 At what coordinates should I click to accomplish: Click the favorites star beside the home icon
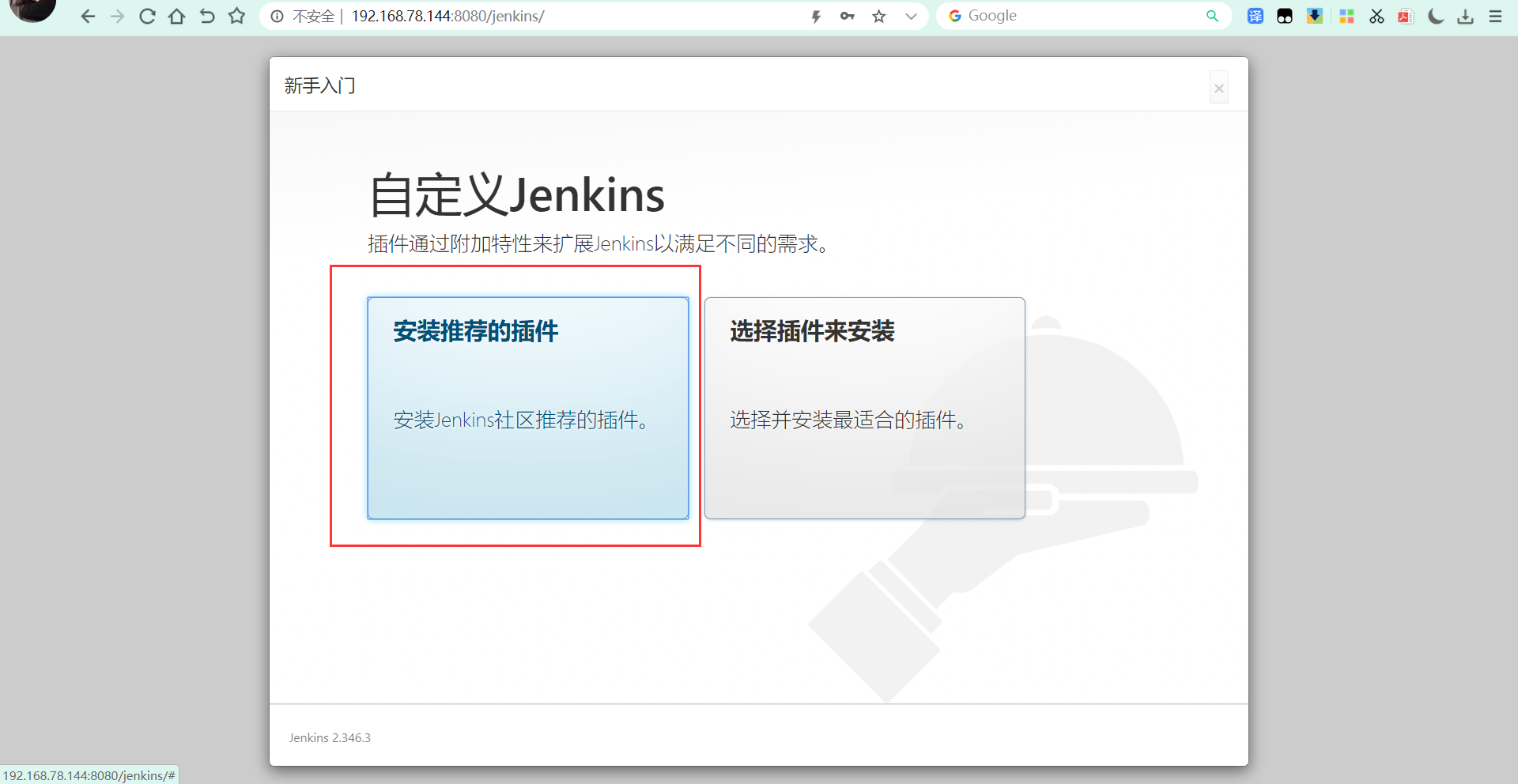[236, 17]
